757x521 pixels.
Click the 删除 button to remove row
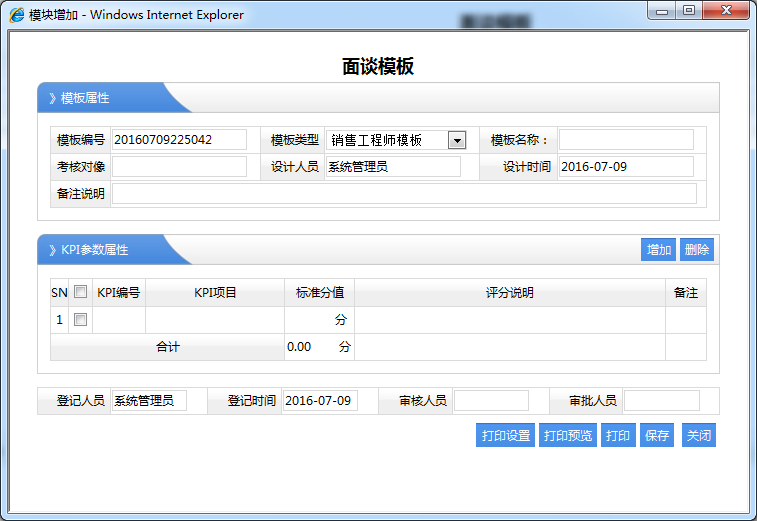697,250
